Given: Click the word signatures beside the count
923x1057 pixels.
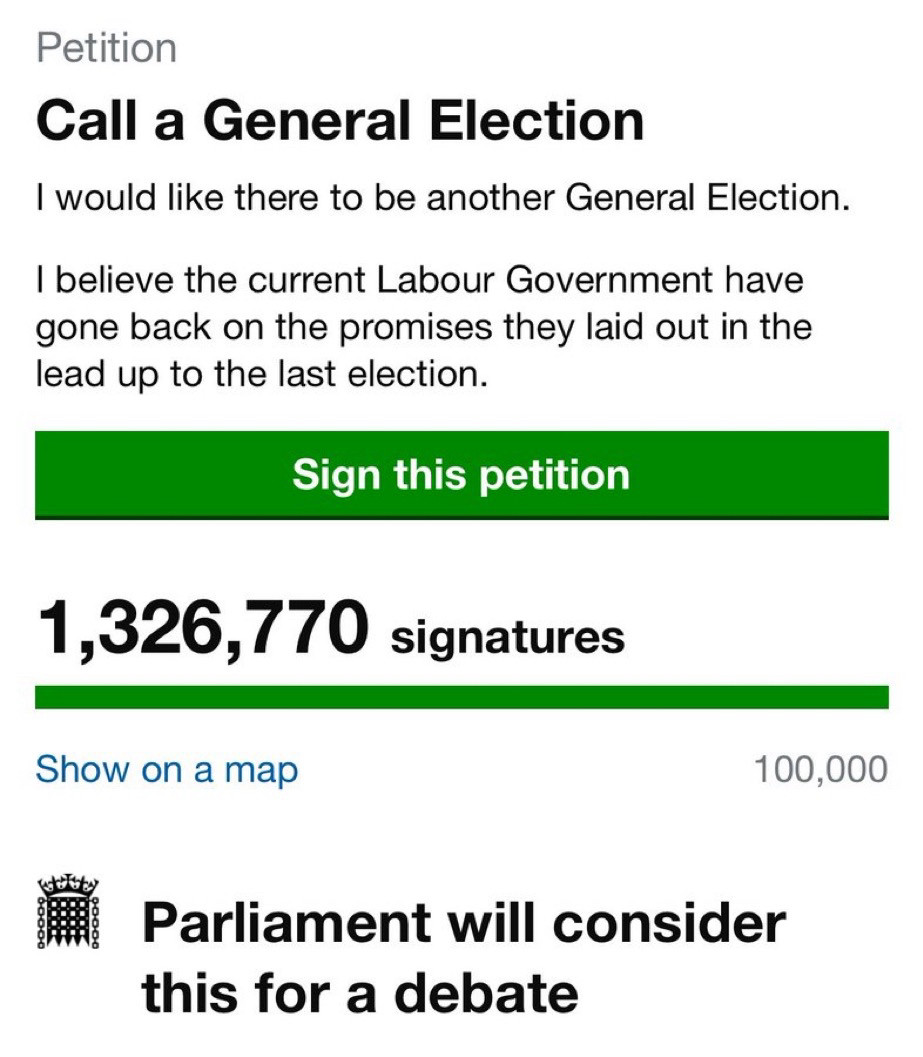Looking at the screenshot, I should pyautogui.click(x=508, y=638).
